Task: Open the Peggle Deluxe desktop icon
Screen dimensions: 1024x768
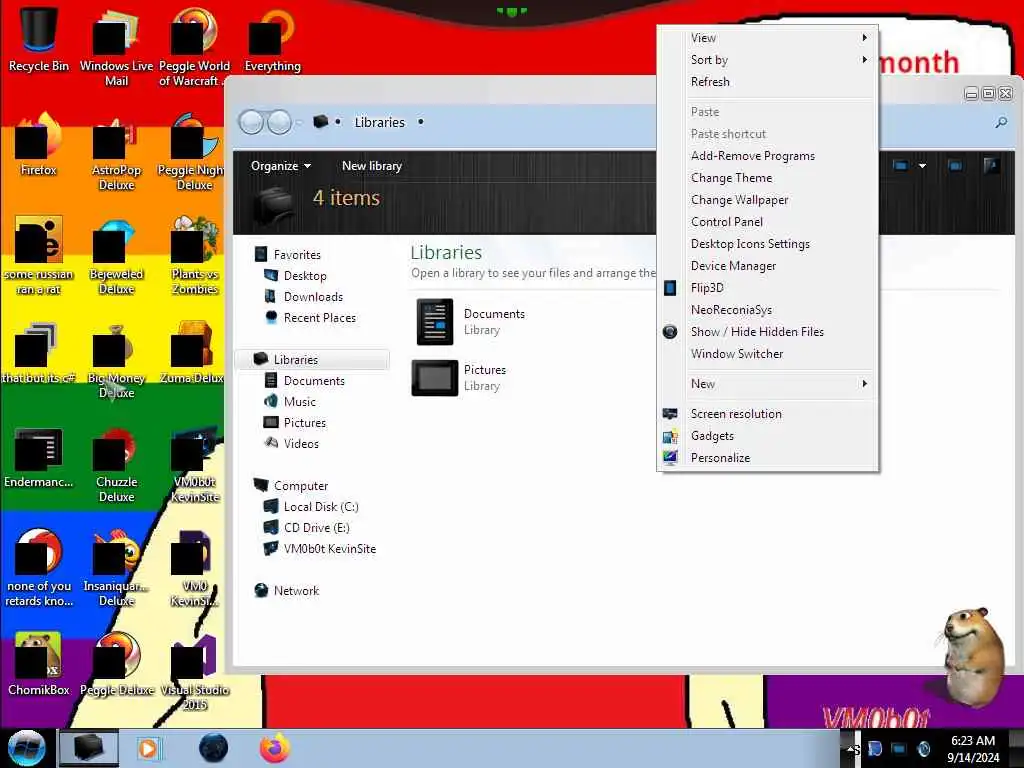Action: tap(116, 664)
